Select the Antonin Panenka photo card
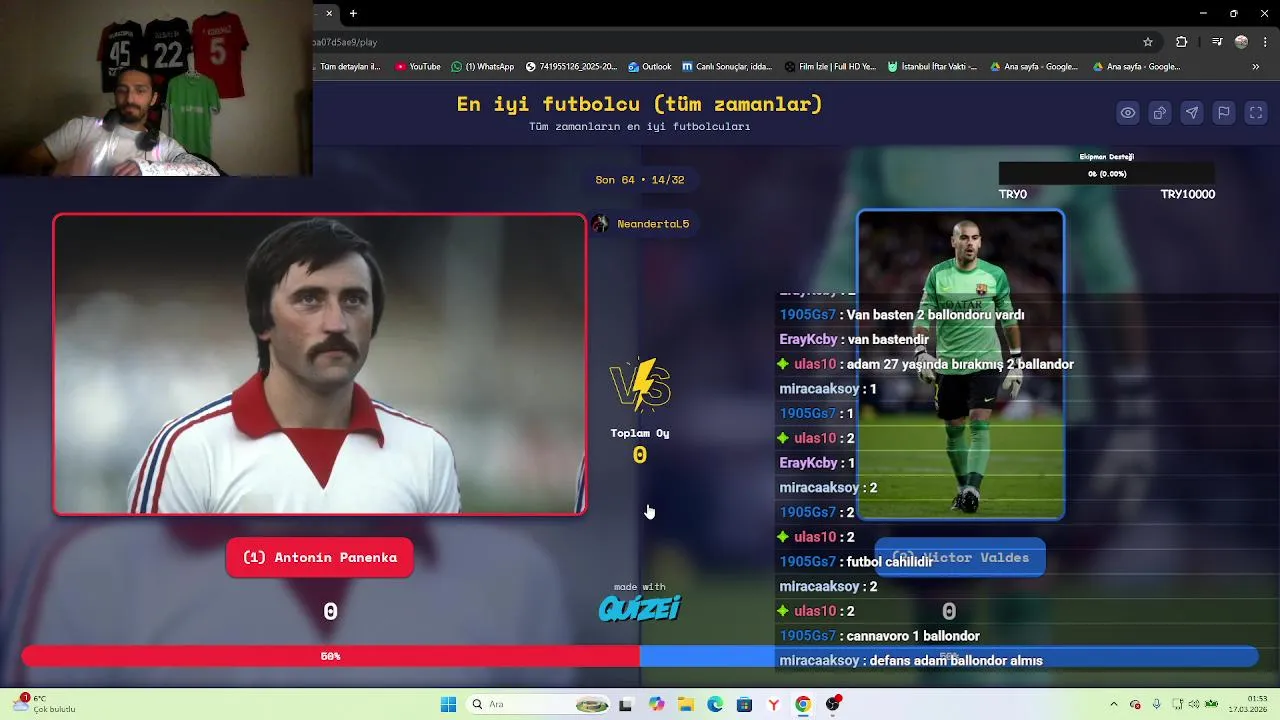This screenshot has height=720, width=1280. click(x=320, y=365)
